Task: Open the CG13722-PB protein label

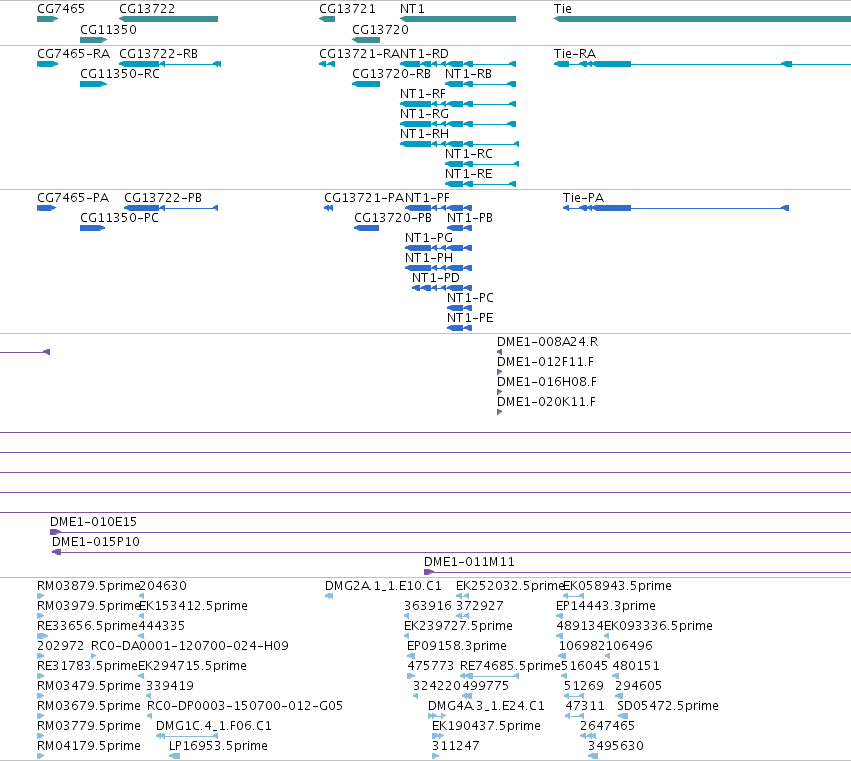Action: [x=163, y=198]
